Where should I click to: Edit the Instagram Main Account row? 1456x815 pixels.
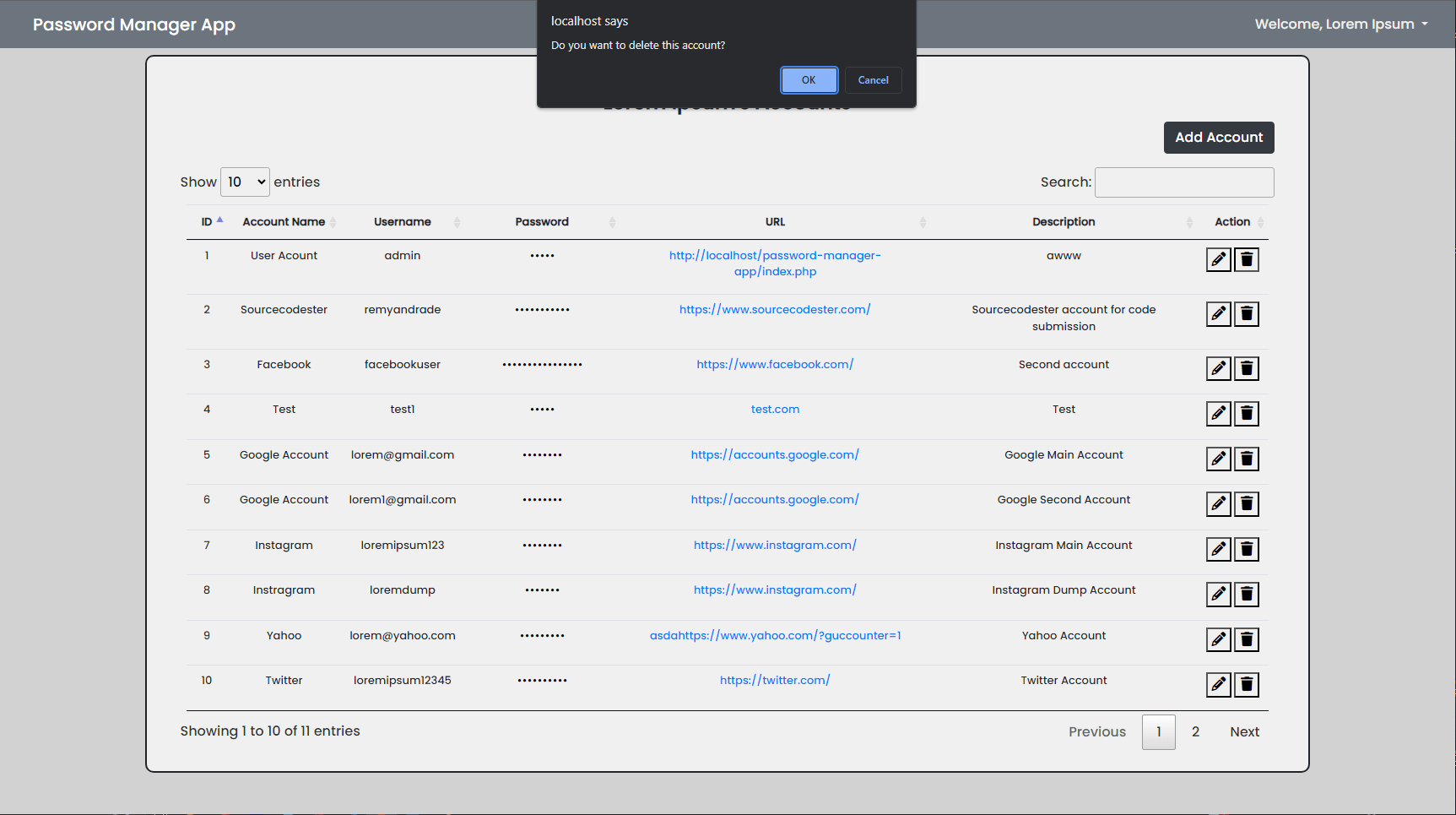(x=1218, y=549)
